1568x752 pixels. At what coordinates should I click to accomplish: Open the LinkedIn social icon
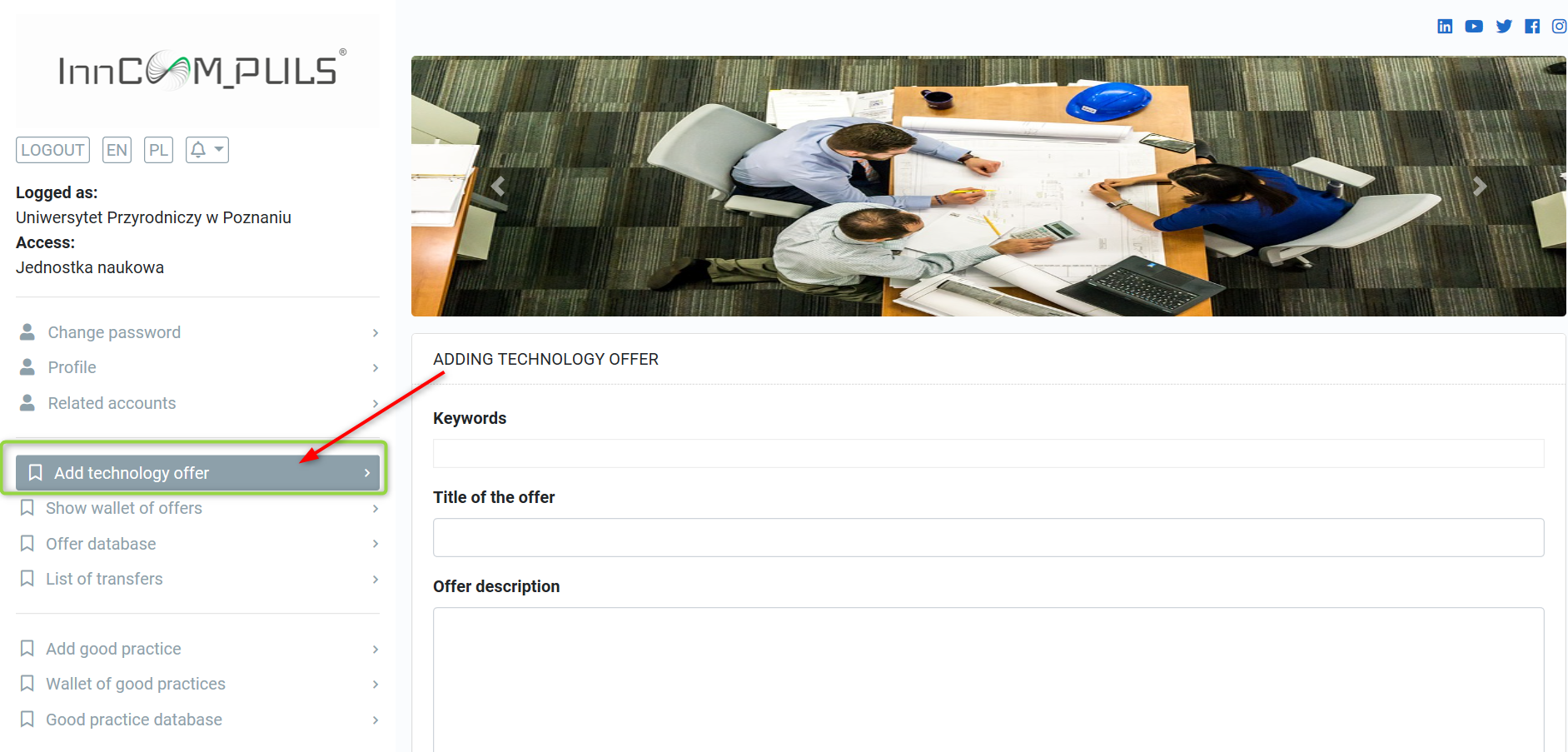1445,27
